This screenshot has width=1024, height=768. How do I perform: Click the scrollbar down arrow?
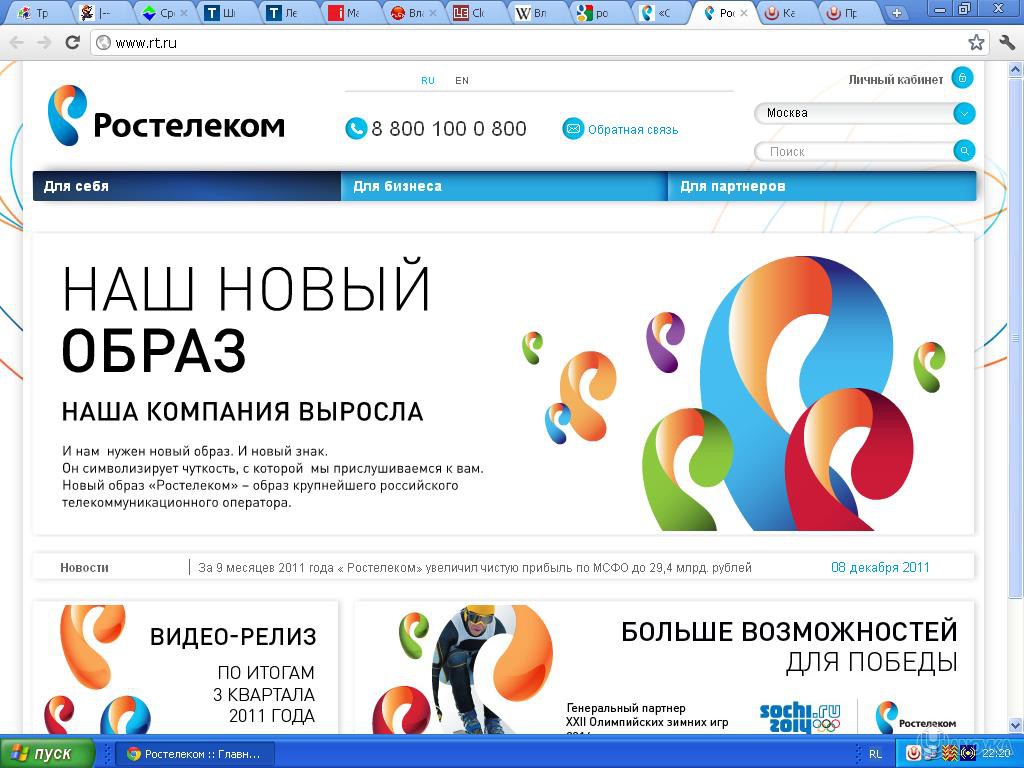1016,725
